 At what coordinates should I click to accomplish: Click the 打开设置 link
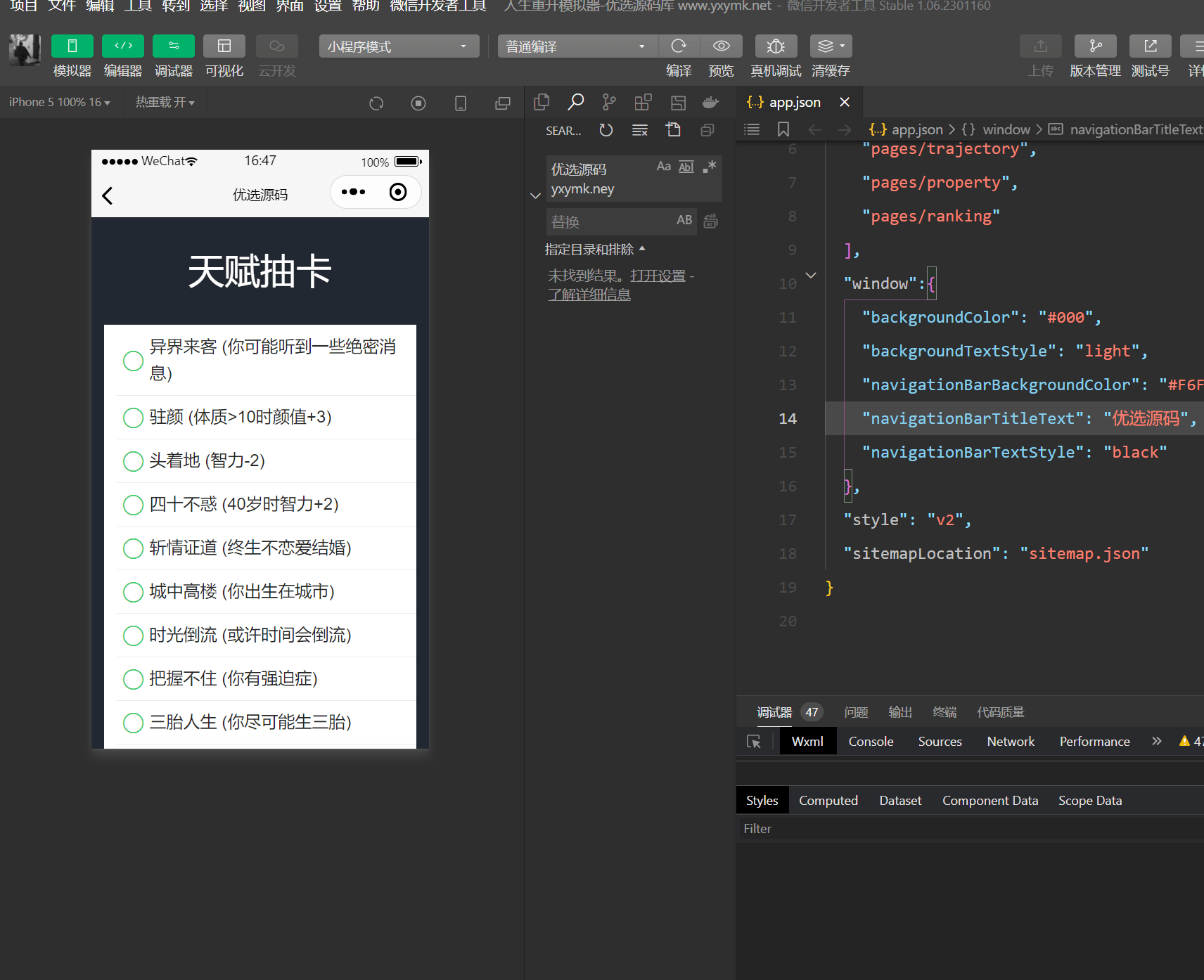(x=658, y=276)
